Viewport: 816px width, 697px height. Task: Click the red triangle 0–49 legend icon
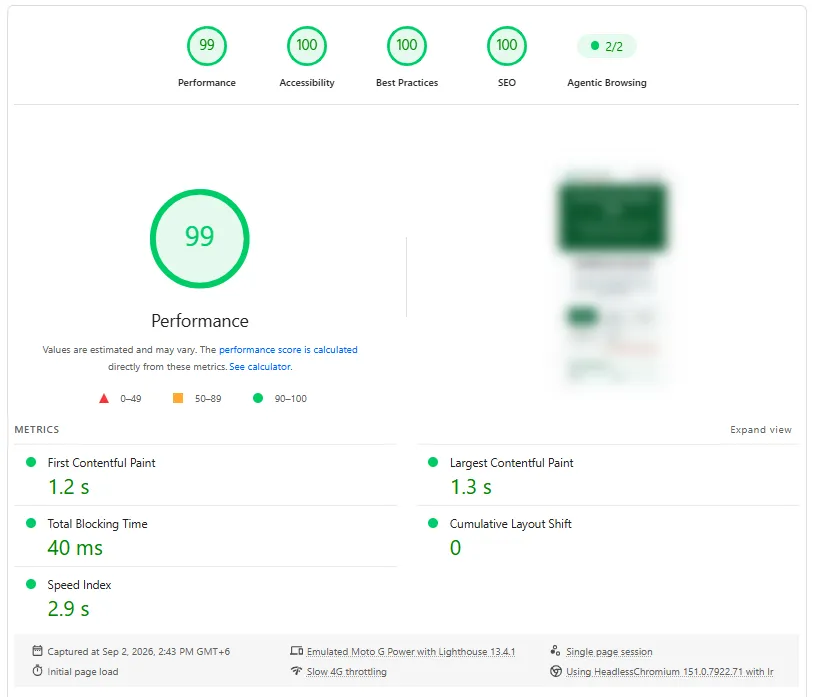pos(104,398)
